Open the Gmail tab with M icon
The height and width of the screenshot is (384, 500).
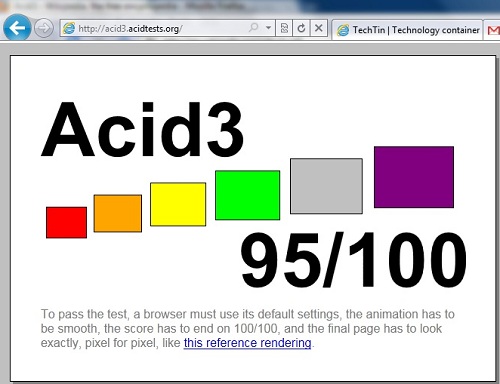click(x=493, y=30)
